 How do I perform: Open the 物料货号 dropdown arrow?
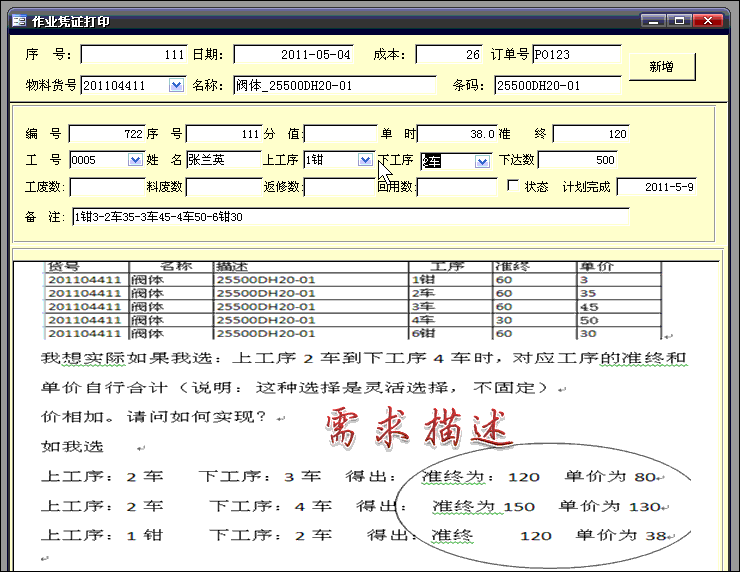[x=177, y=85]
